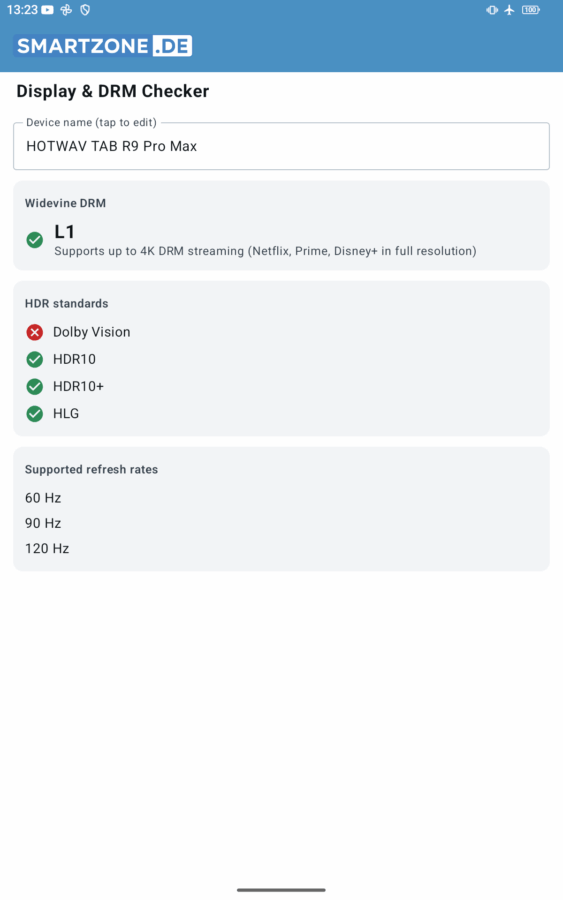The image size is (563, 900).
Task: Tap the bottom navigation gesture handle
Action: tap(281, 890)
